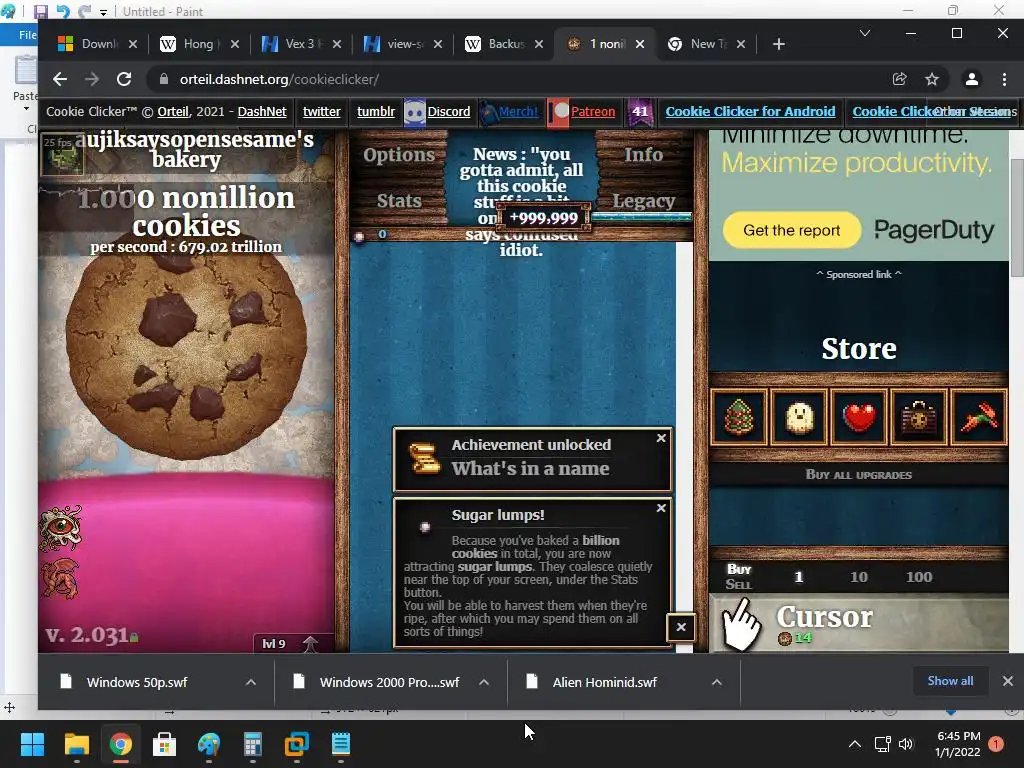Click the address bar URL
This screenshot has width=1024, height=768.
pyautogui.click(x=279, y=79)
